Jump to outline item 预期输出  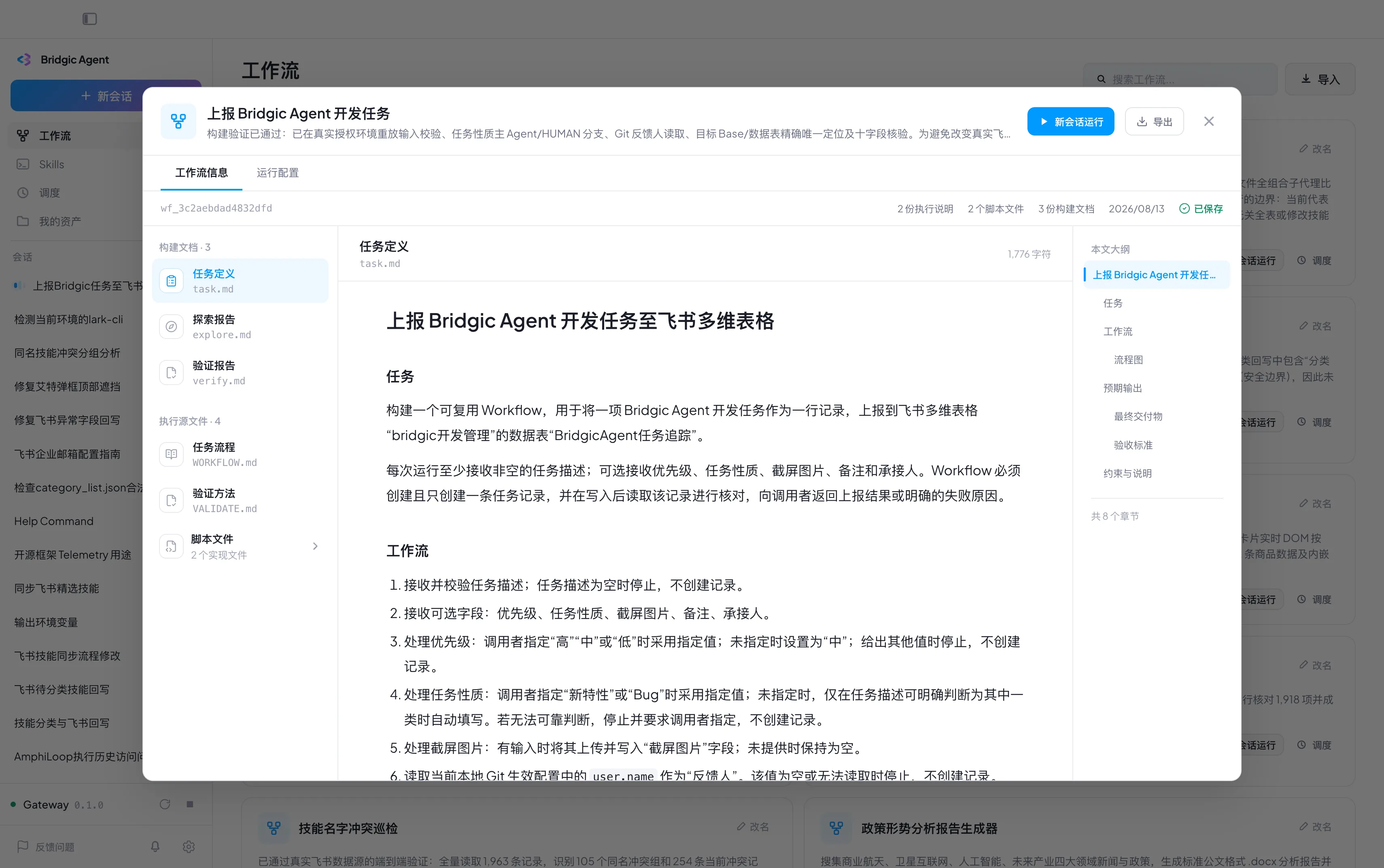(1123, 388)
